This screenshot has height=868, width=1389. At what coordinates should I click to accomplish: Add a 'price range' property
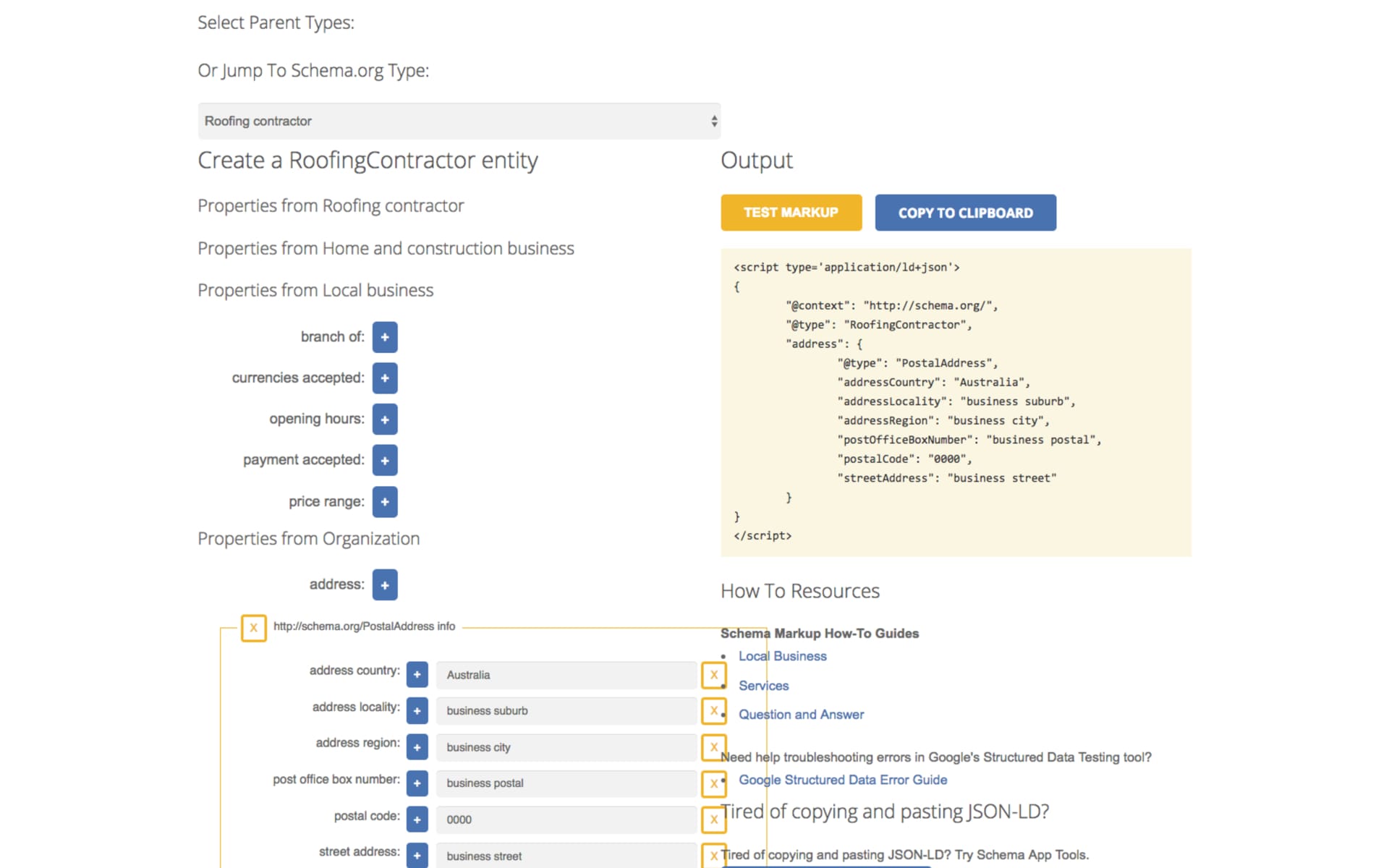(385, 502)
